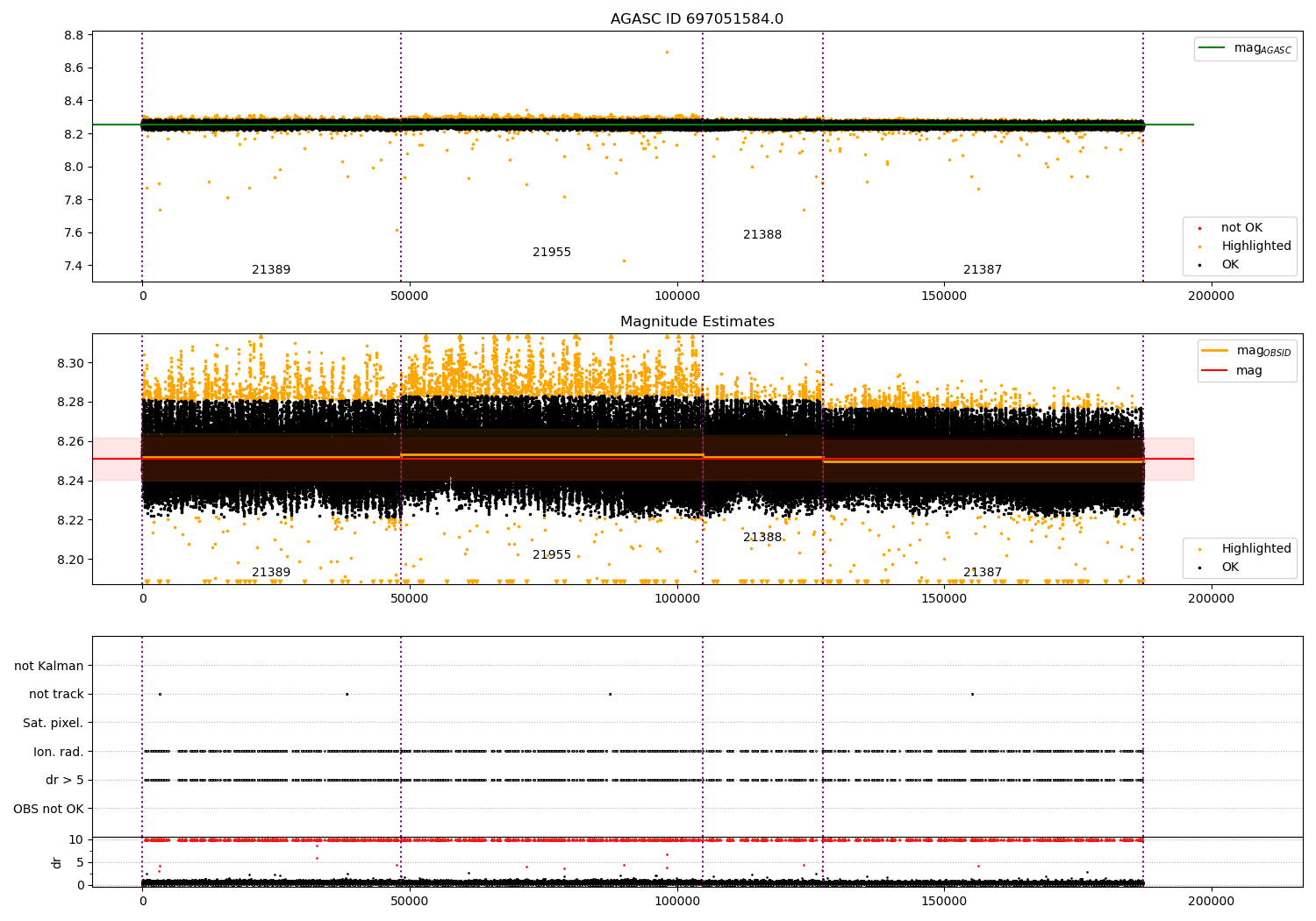Screen dimensions: 1316x921
Task: Click the '8.22' y-axis tick label
Action: click(70, 520)
